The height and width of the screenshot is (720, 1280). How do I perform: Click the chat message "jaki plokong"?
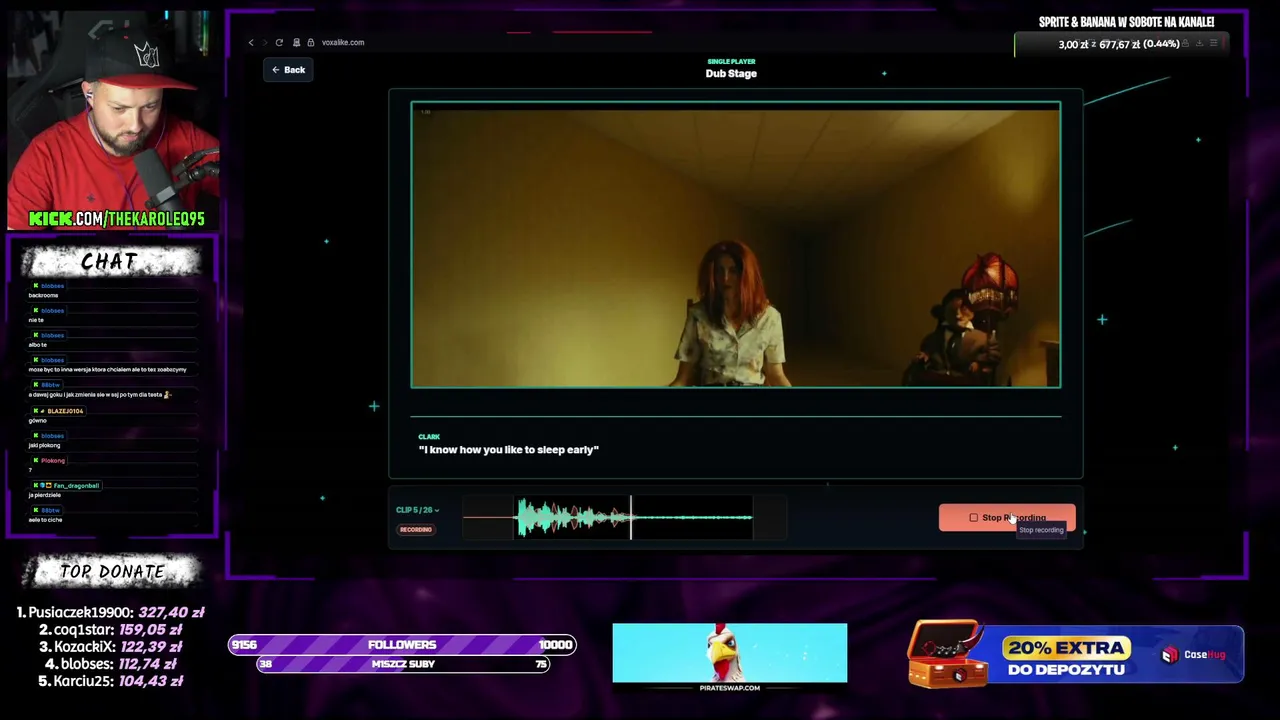tap(45, 445)
